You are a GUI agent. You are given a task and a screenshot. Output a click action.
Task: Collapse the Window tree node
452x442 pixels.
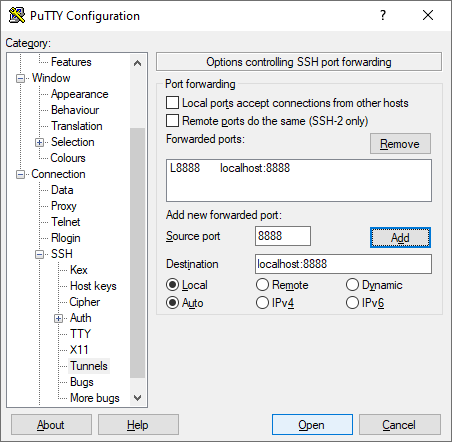(x=21, y=79)
